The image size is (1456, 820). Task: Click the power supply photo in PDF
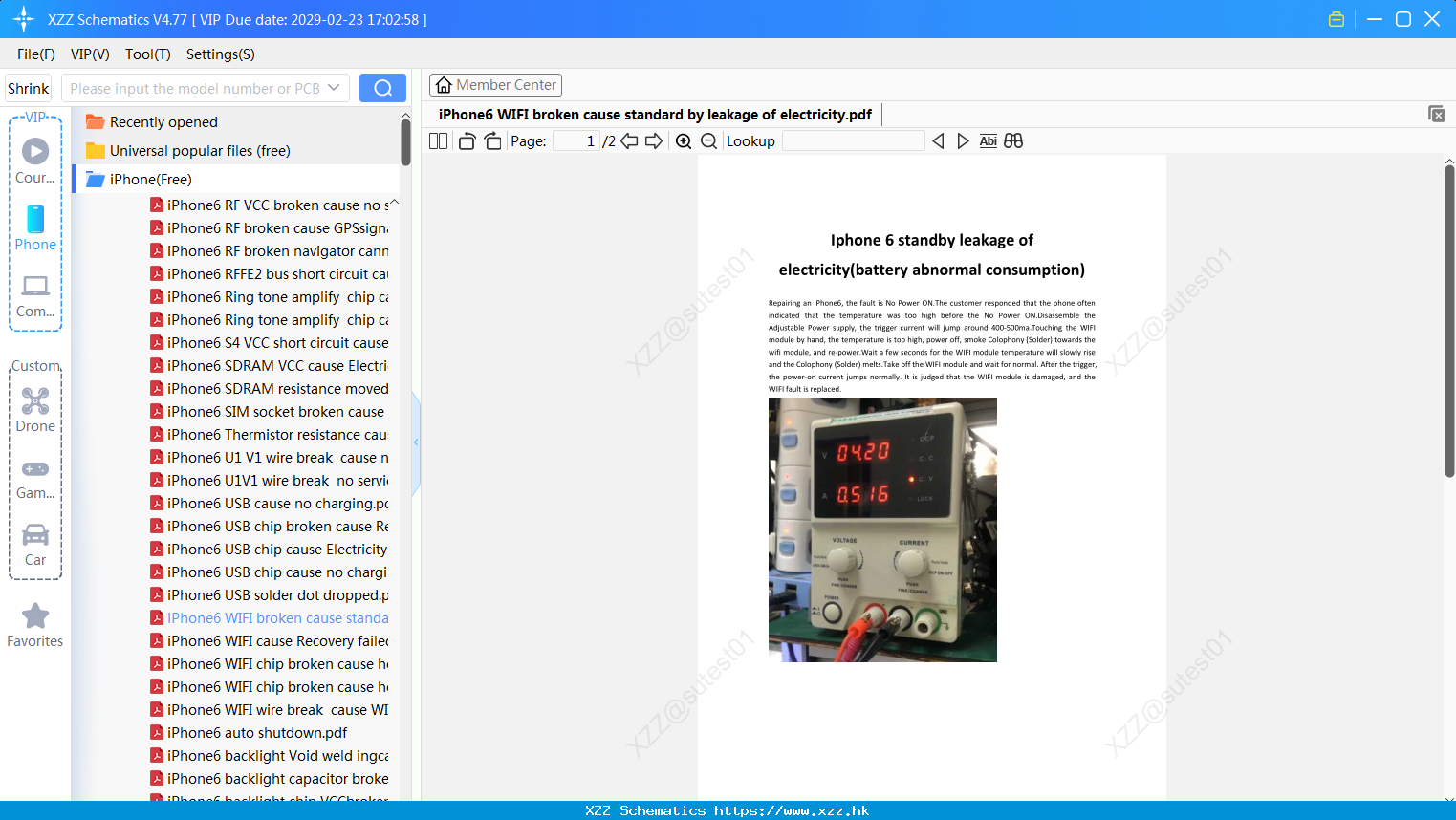(882, 529)
